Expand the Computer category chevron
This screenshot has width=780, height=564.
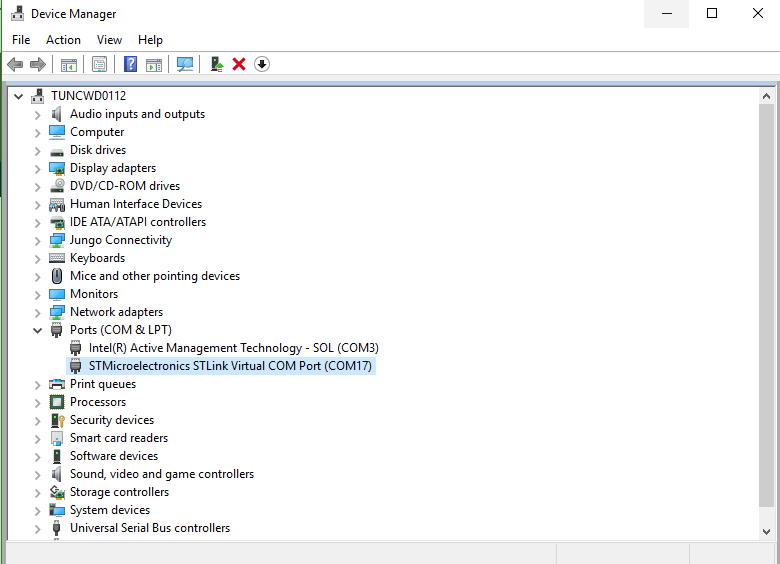[x=37, y=132]
